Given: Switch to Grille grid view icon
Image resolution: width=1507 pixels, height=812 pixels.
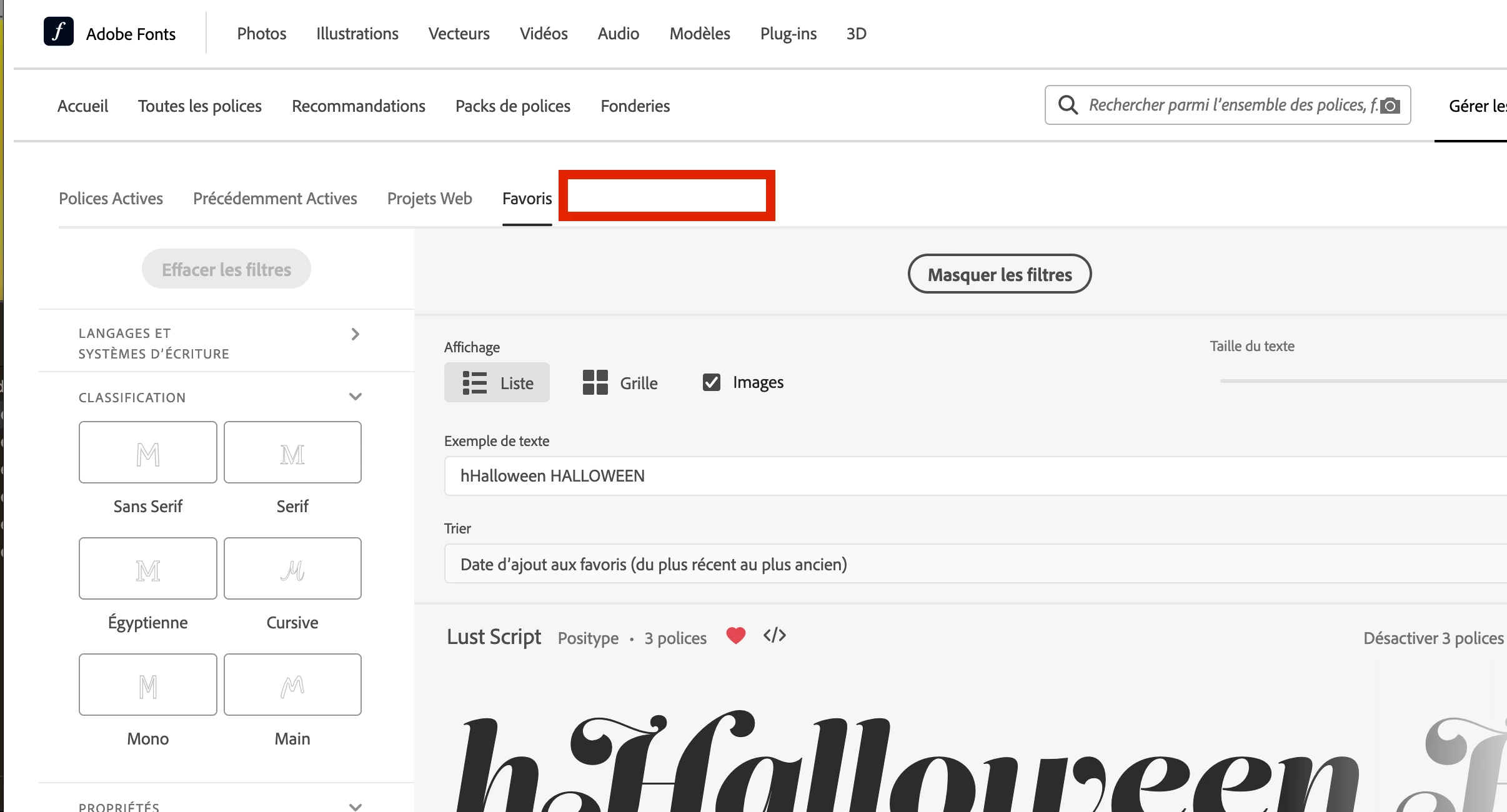Looking at the screenshot, I should [x=595, y=382].
